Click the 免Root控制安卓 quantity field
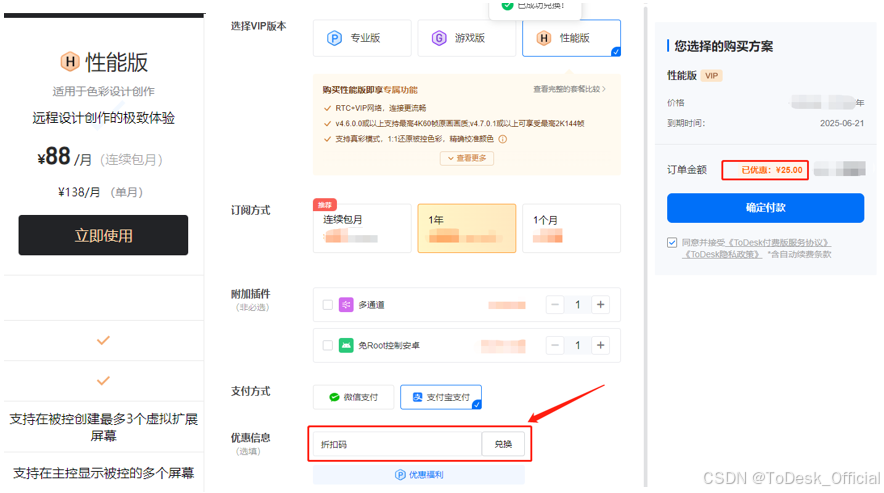 (578, 345)
